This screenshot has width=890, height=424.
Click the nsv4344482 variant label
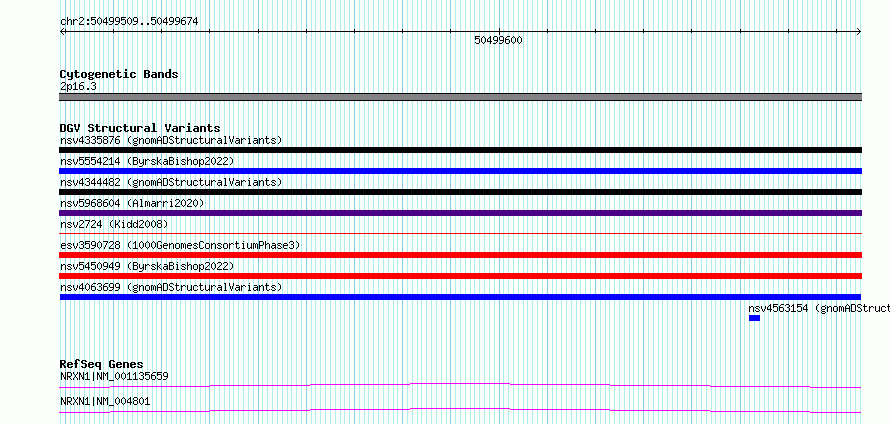171,182
